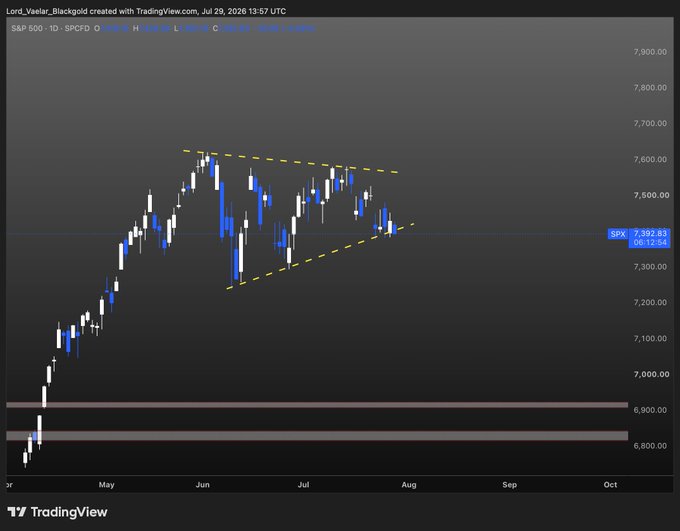This screenshot has height=531, width=680.
Task: Click the Low (L) value in chart legend
Action: pos(194,29)
